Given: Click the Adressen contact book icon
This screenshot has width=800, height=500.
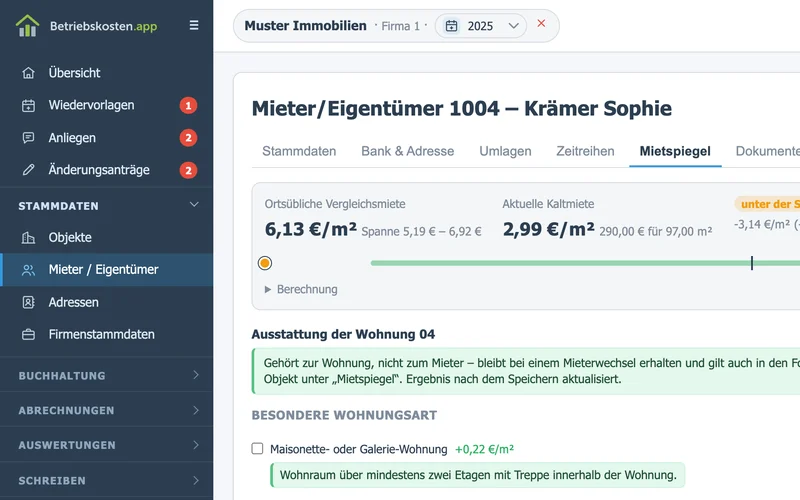Looking at the screenshot, I should [29, 303].
